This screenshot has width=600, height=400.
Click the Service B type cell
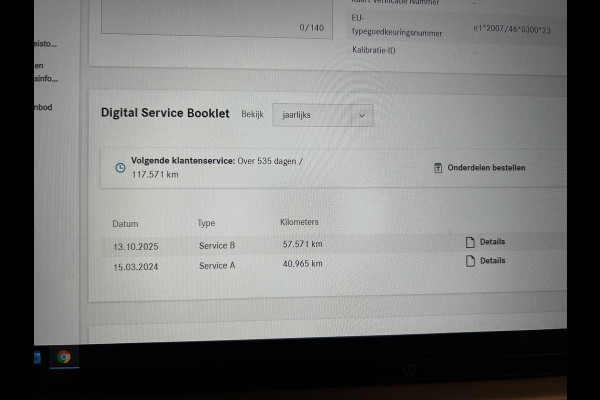(217, 245)
